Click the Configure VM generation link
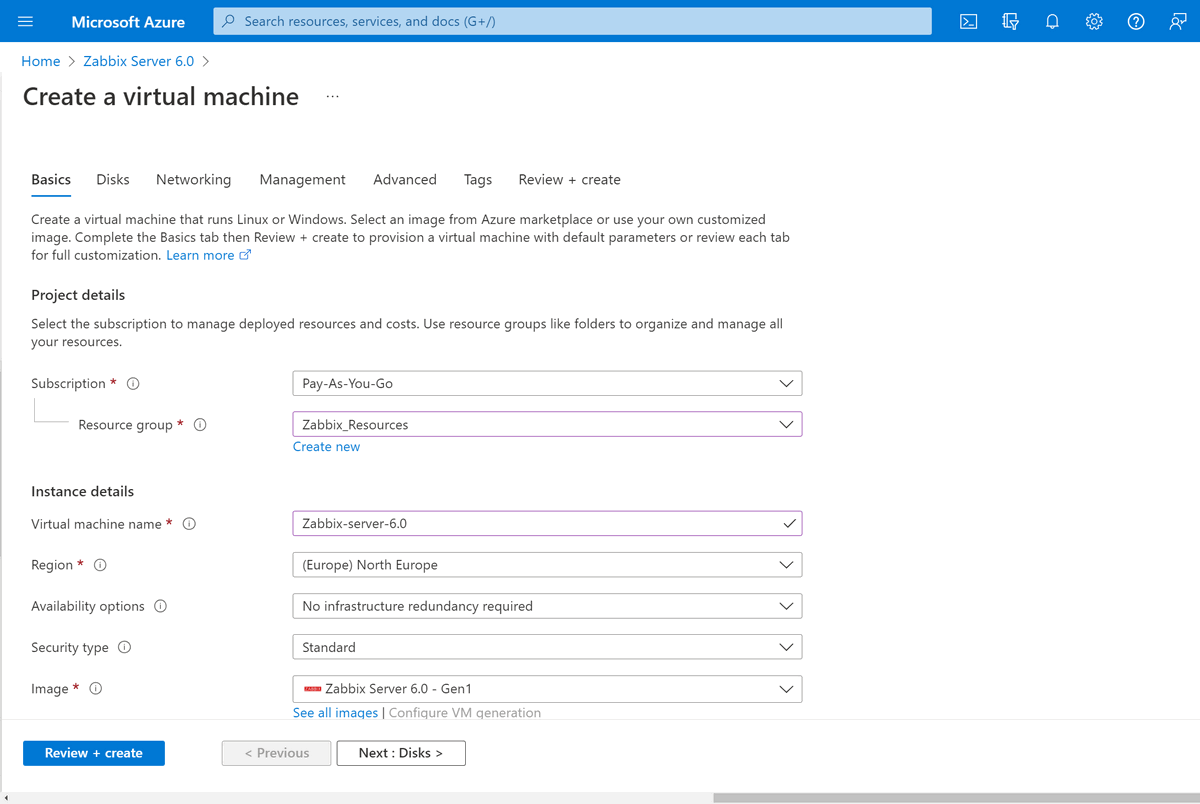1200x804 pixels. (x=465, y=713)
